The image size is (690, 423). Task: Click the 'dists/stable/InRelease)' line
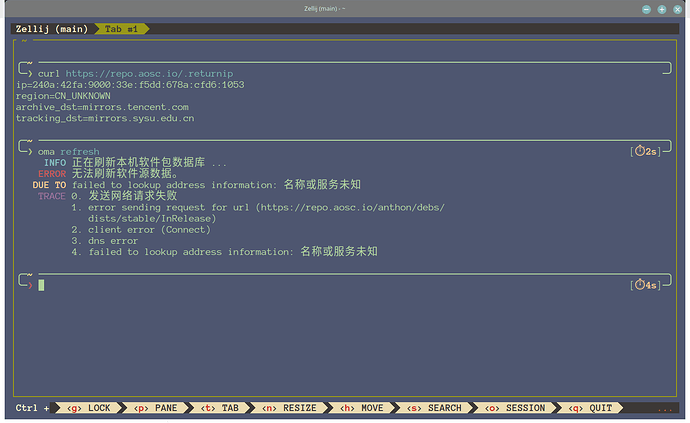tap(152, 218)
